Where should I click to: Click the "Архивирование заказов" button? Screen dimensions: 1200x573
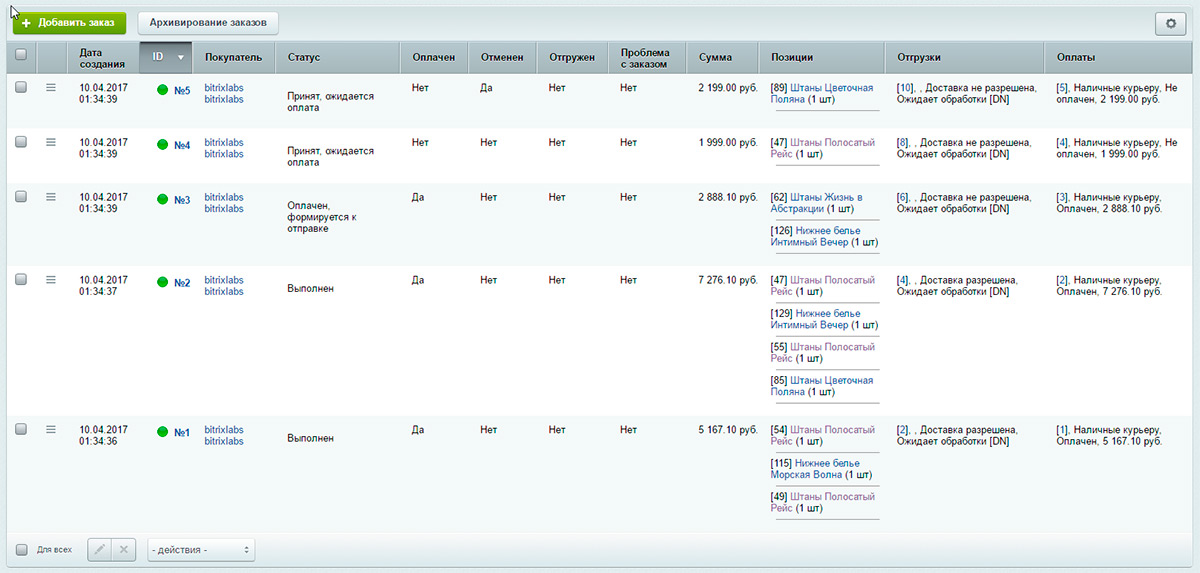[208, 22]
